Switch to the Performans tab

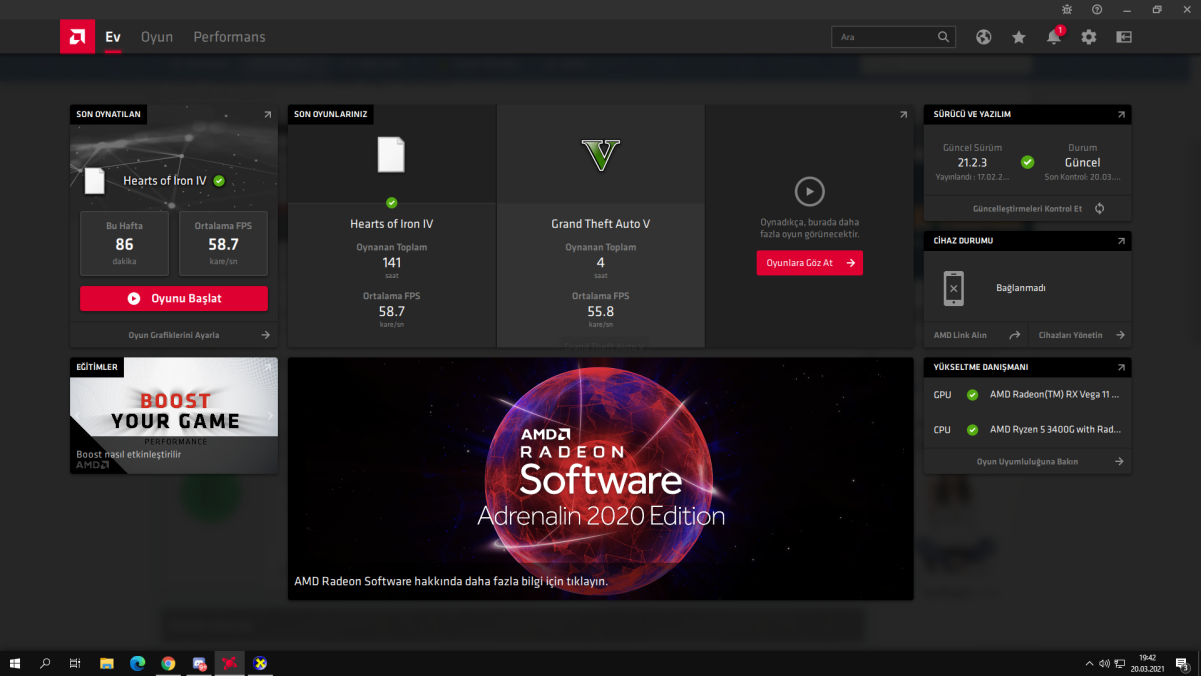(x=229, y=37)
